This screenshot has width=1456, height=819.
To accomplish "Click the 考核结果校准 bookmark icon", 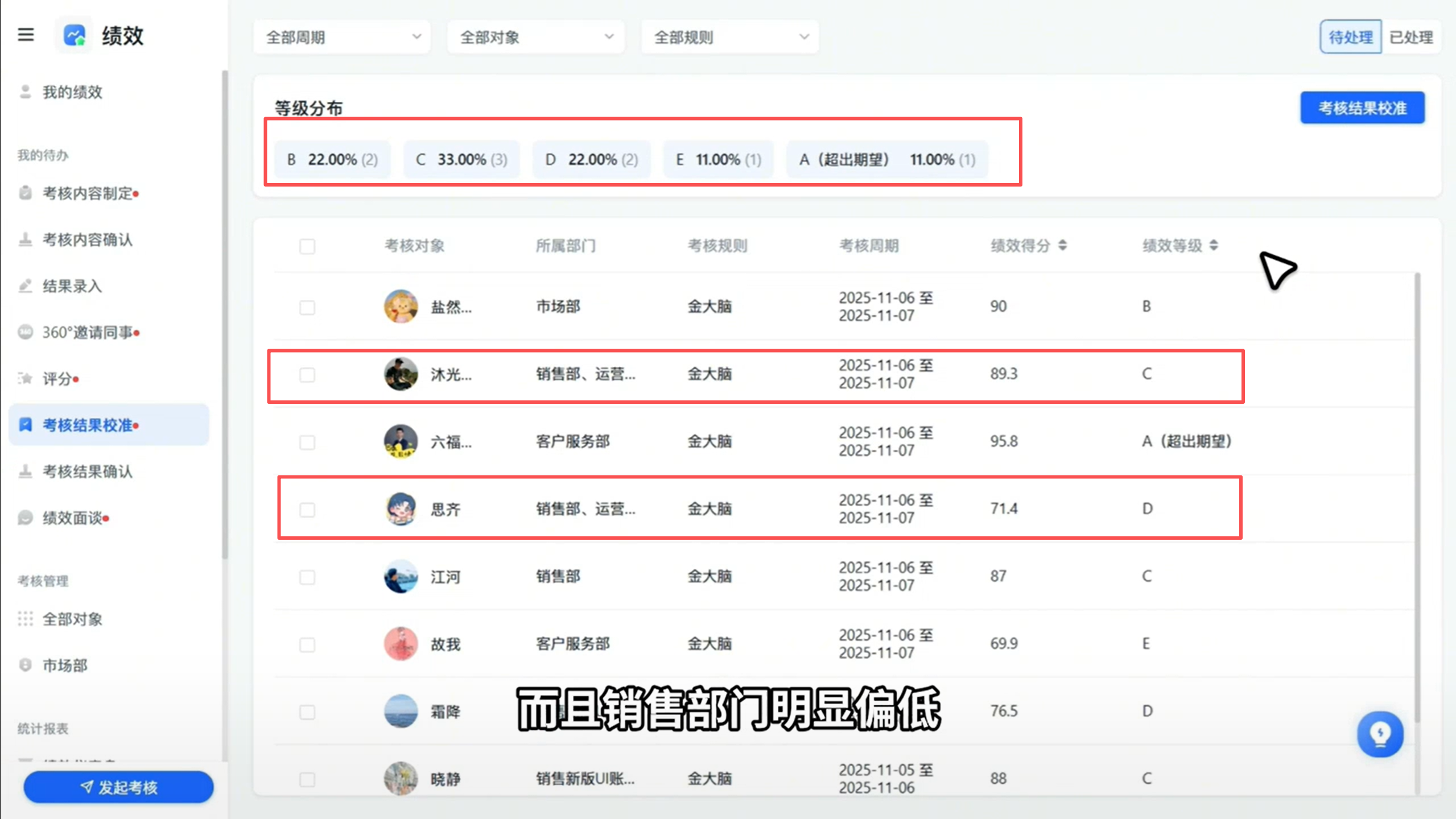I will click(25, 424).
